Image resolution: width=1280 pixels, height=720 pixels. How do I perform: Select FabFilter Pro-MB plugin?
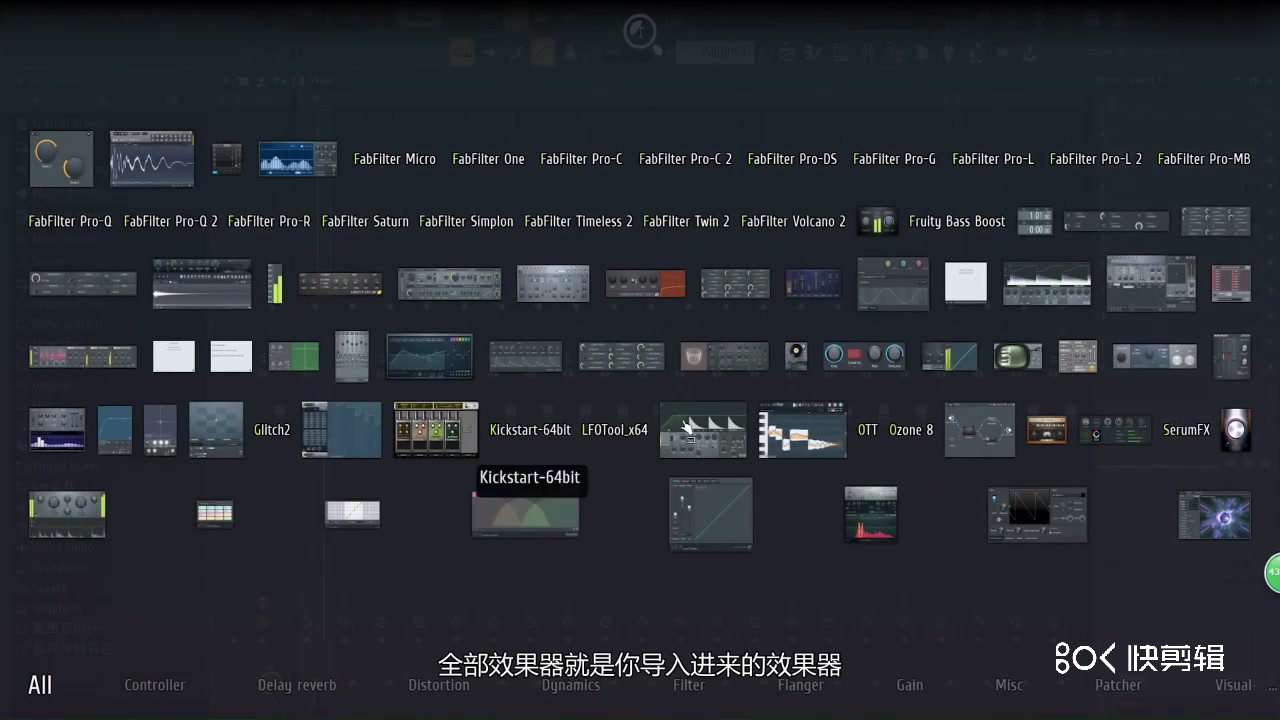point(1204,159)
